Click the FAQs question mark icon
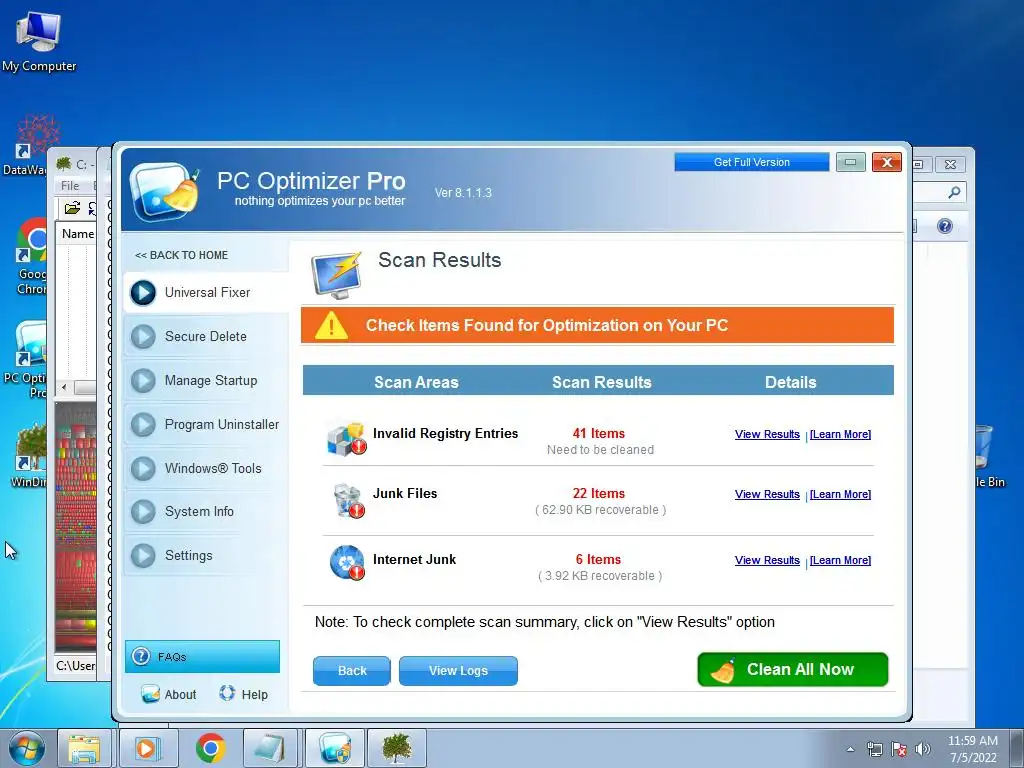 point(141,656)
